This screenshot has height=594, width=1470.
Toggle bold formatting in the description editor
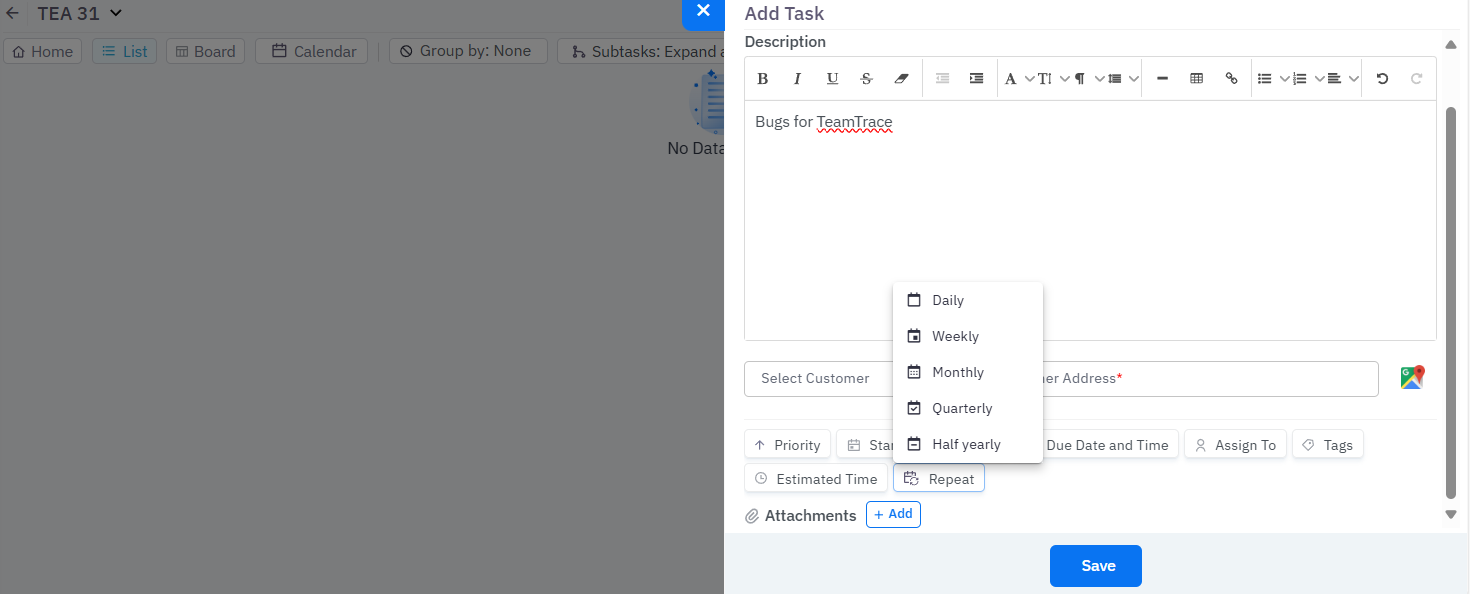tap(762, 79)
